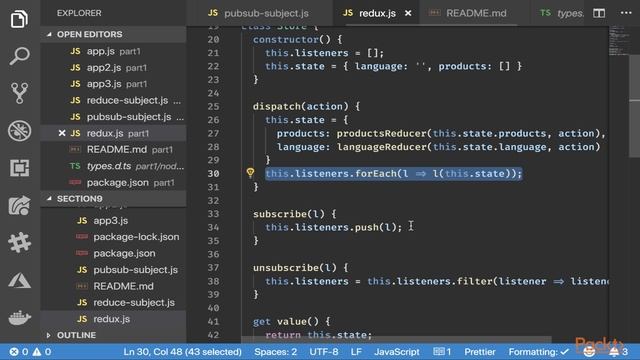Image resolution: width=640 pixels, height=360 pixels.
Task: Toggle Formatting status with checkmark
Action: (x=538, y=352)
